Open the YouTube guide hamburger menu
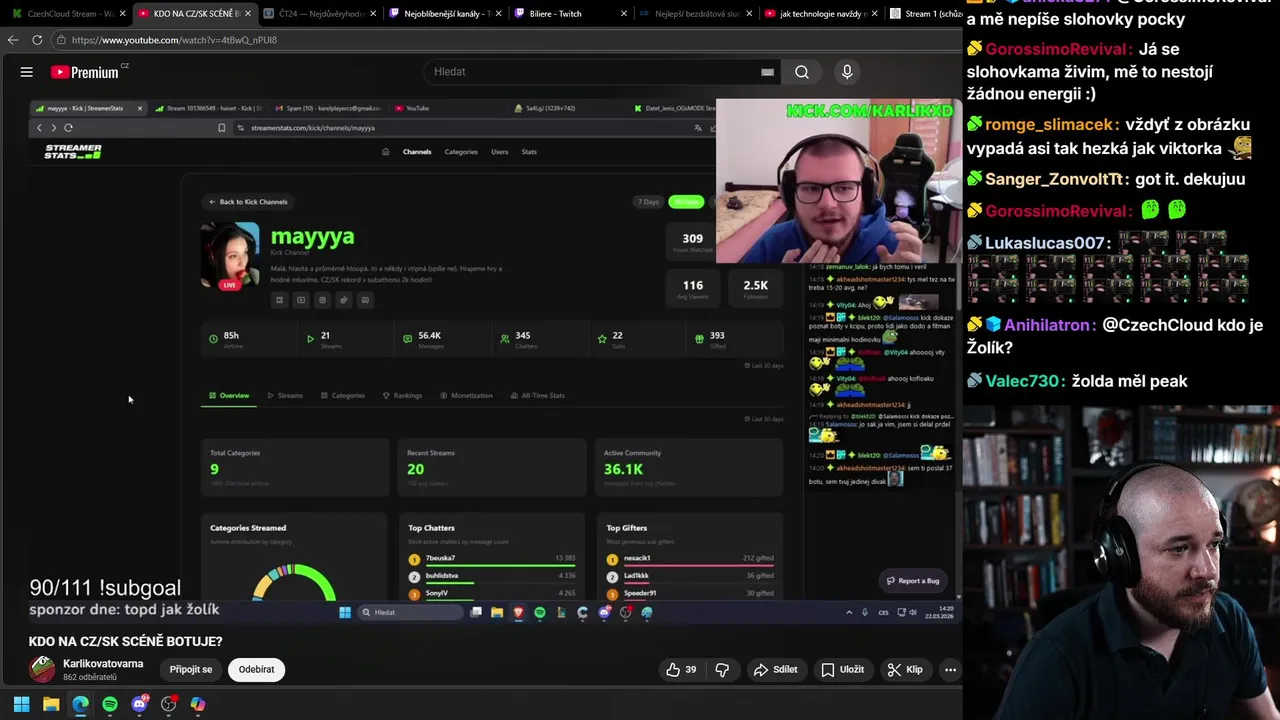Viewport: 1280px width, 720px height. point(27,72)
